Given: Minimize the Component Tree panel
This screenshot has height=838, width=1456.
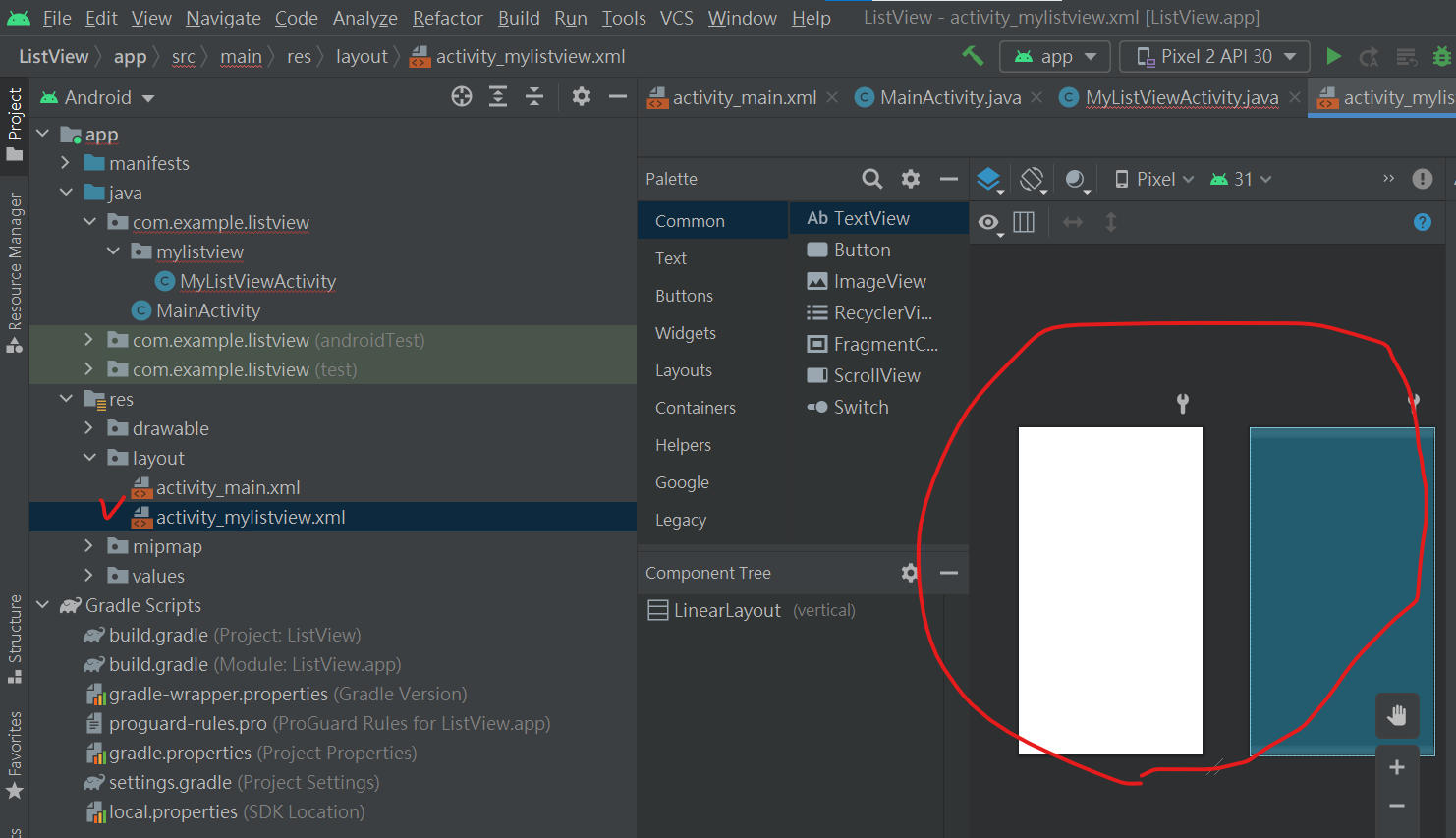Looking at the screenshot, I should [948, 573].
